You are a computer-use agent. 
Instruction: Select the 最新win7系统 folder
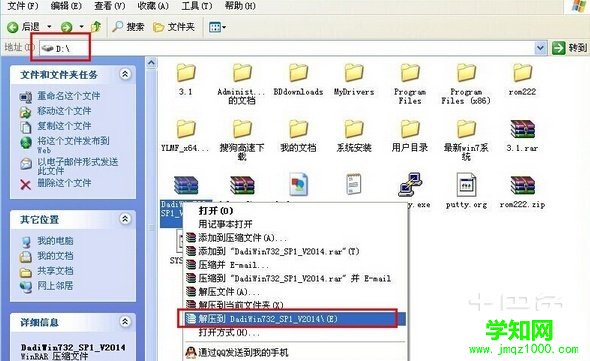[466, 140]
